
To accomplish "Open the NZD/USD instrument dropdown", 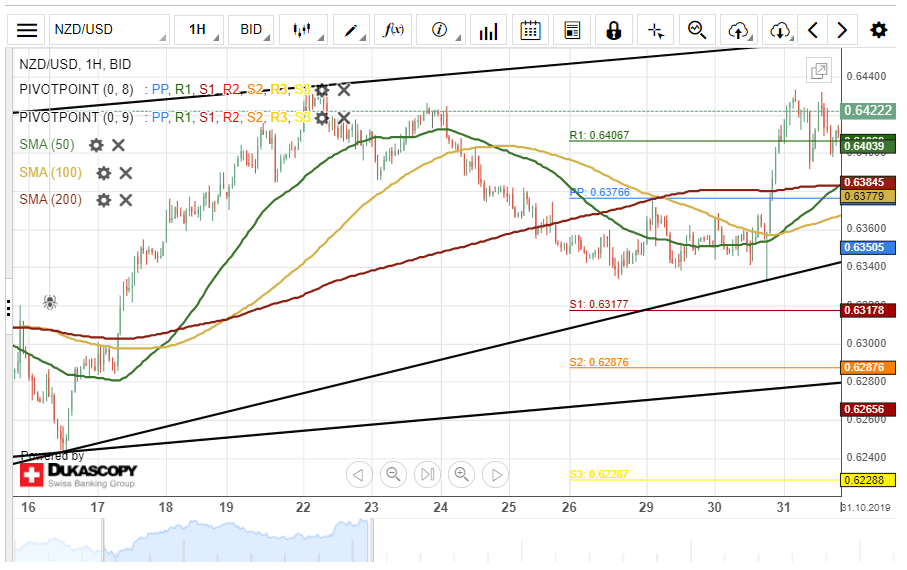I will point(108,30).
